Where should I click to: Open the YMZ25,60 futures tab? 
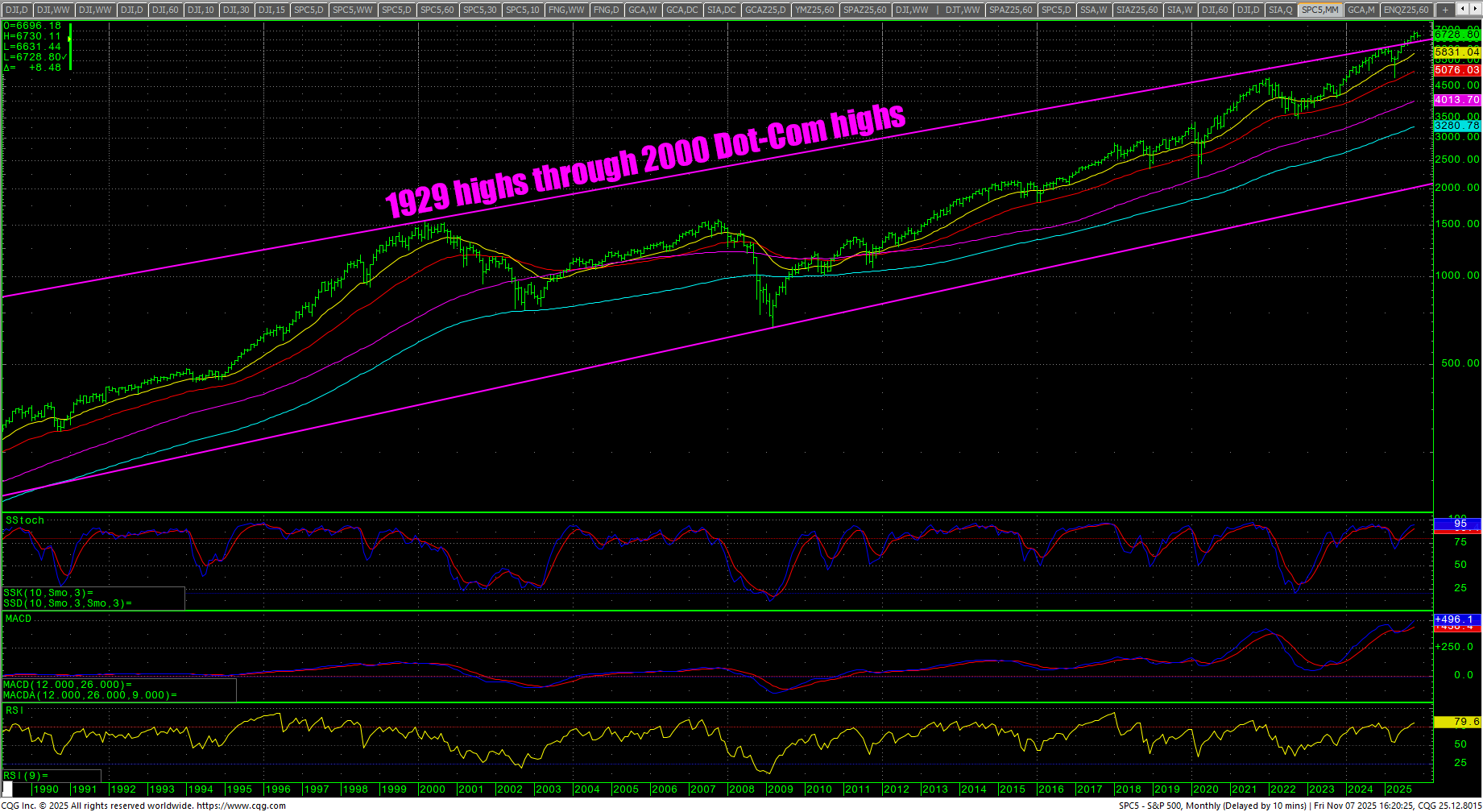click(815, 10)
